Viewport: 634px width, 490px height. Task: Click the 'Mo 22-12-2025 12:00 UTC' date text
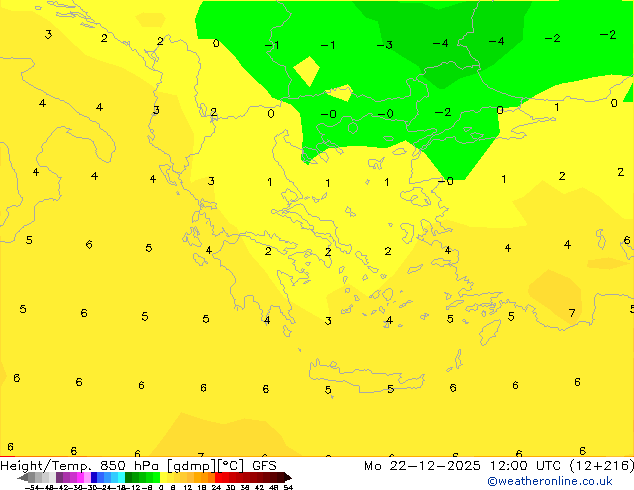click(463, 466)
